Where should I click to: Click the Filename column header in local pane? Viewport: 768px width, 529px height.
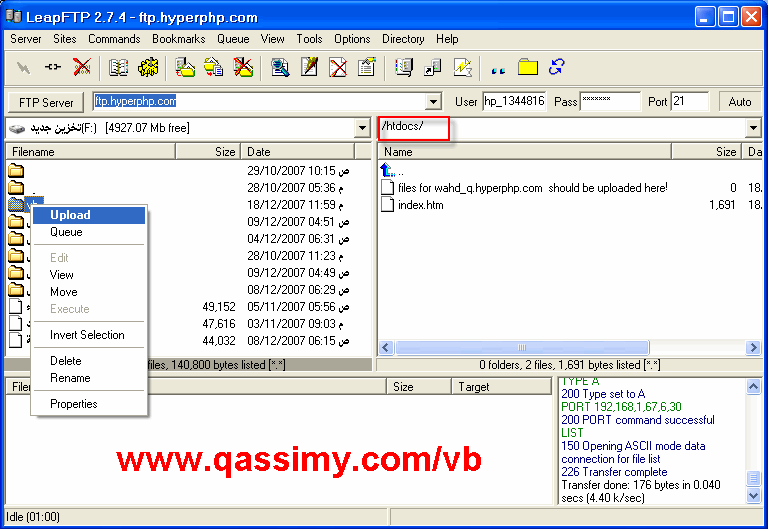pyautogui.click(x=91, y=152)
